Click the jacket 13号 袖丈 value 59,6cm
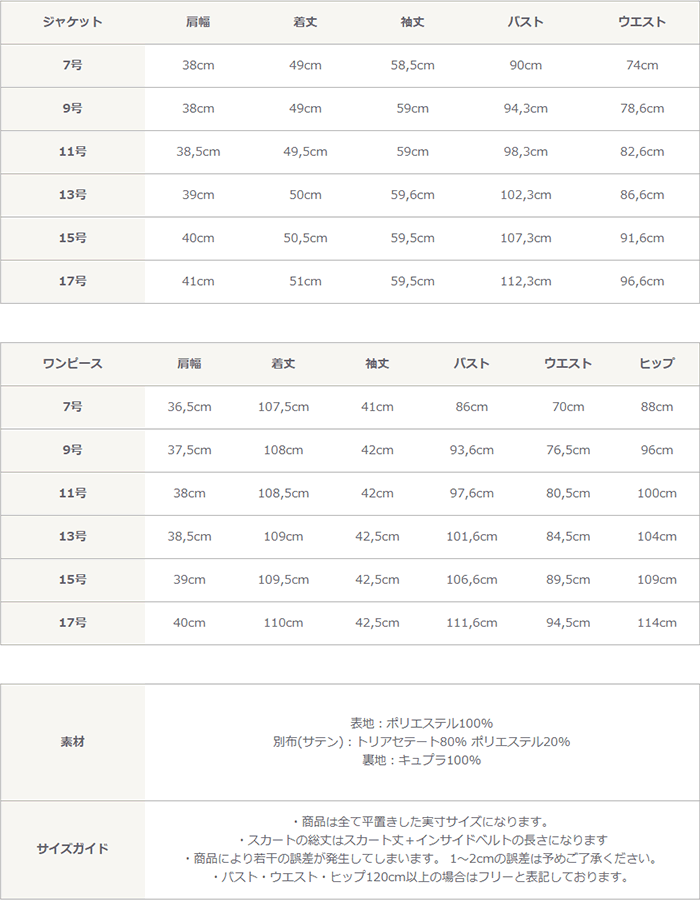This screenshot has height=900, width=700. (x=413, y=195)
